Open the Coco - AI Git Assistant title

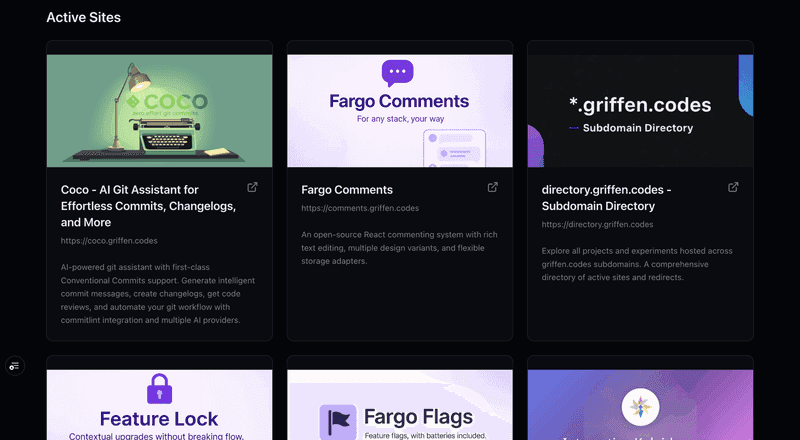click(x=148, y=206)
